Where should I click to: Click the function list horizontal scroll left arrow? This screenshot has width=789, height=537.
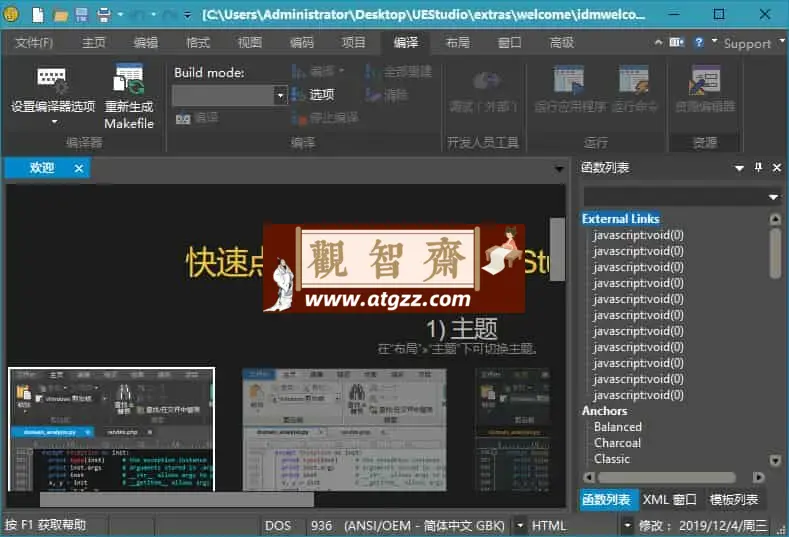click(x=589, y=477)
